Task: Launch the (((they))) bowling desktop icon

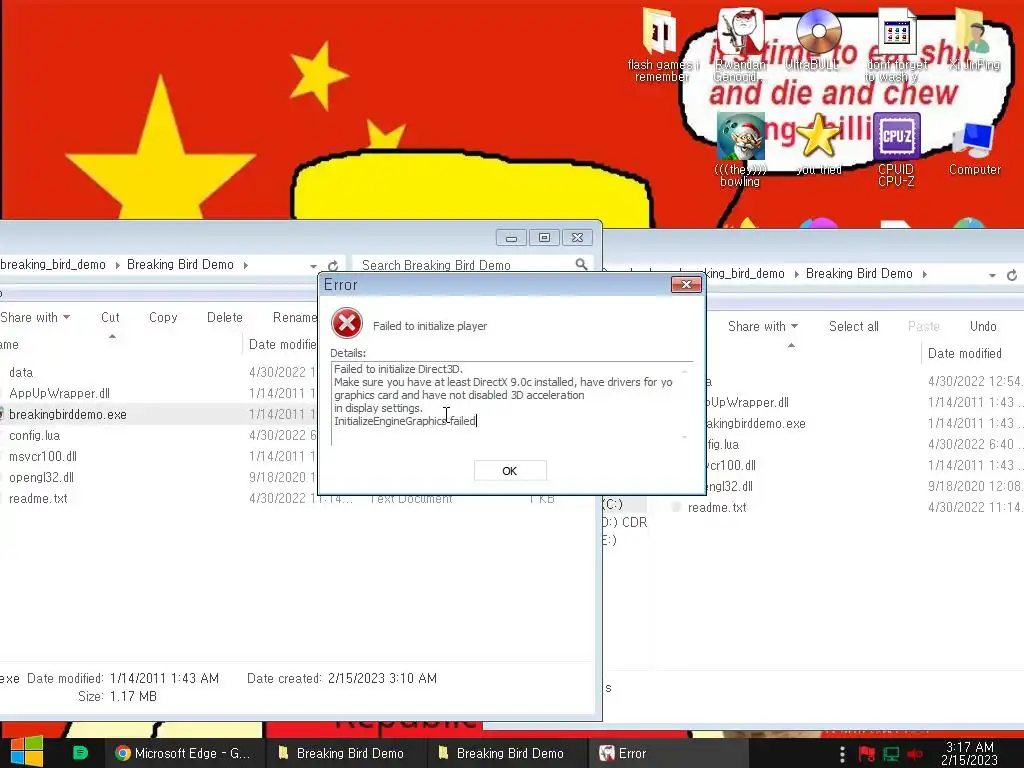Action: click(x=740, y=150)
